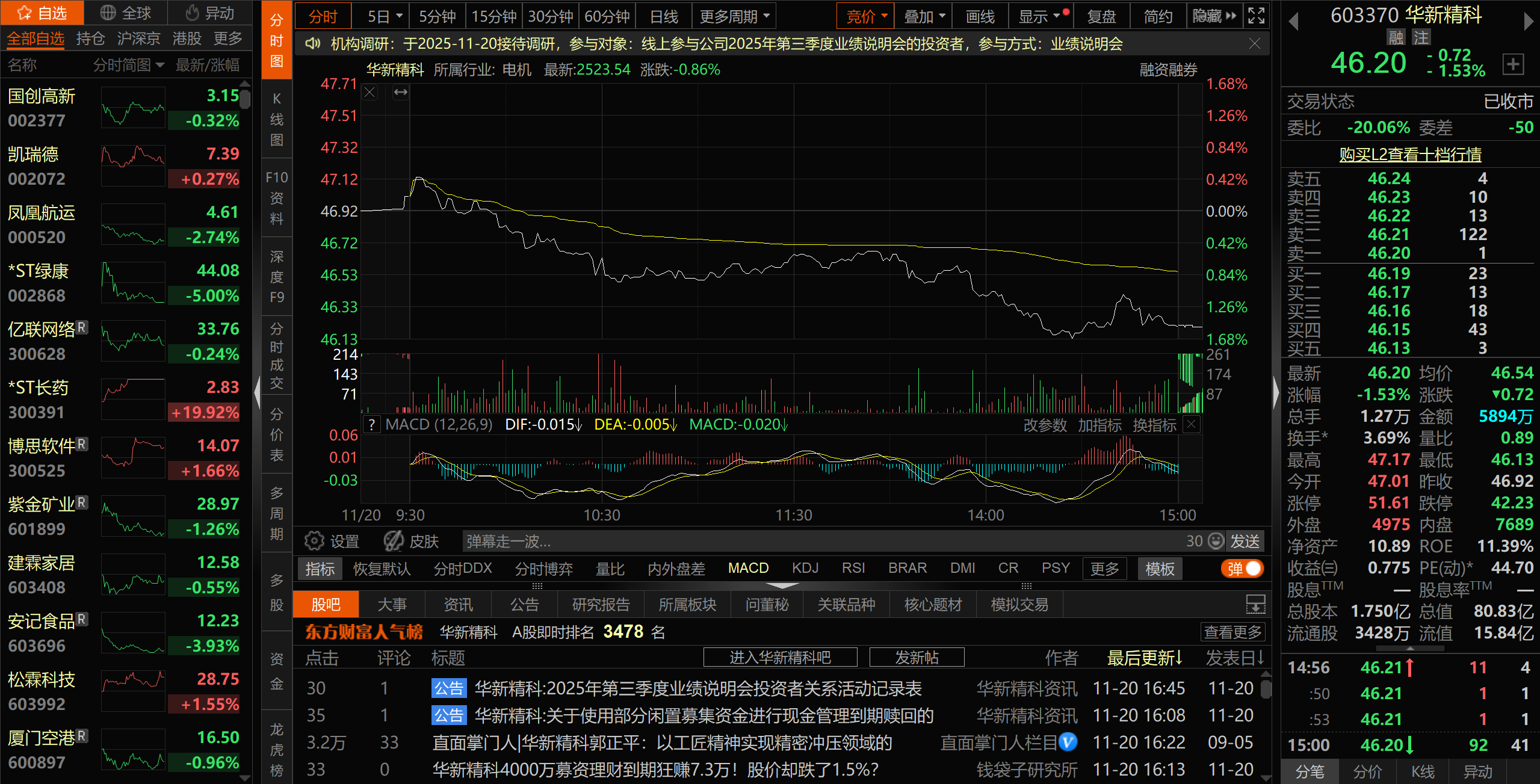This screenshot has height=784, width=1540.
Task: Click the MACD question mark help icon
Action: (373, 425)
